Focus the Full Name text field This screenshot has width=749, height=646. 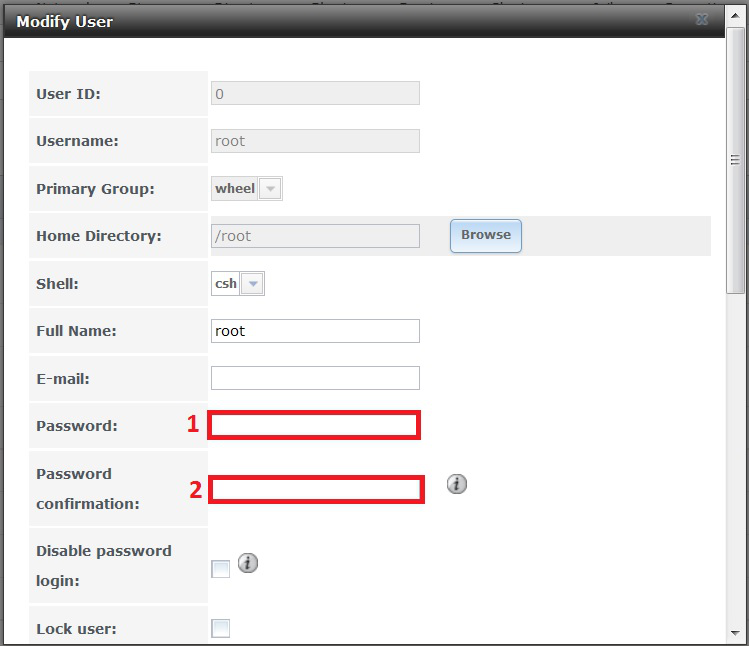(315, 331)
